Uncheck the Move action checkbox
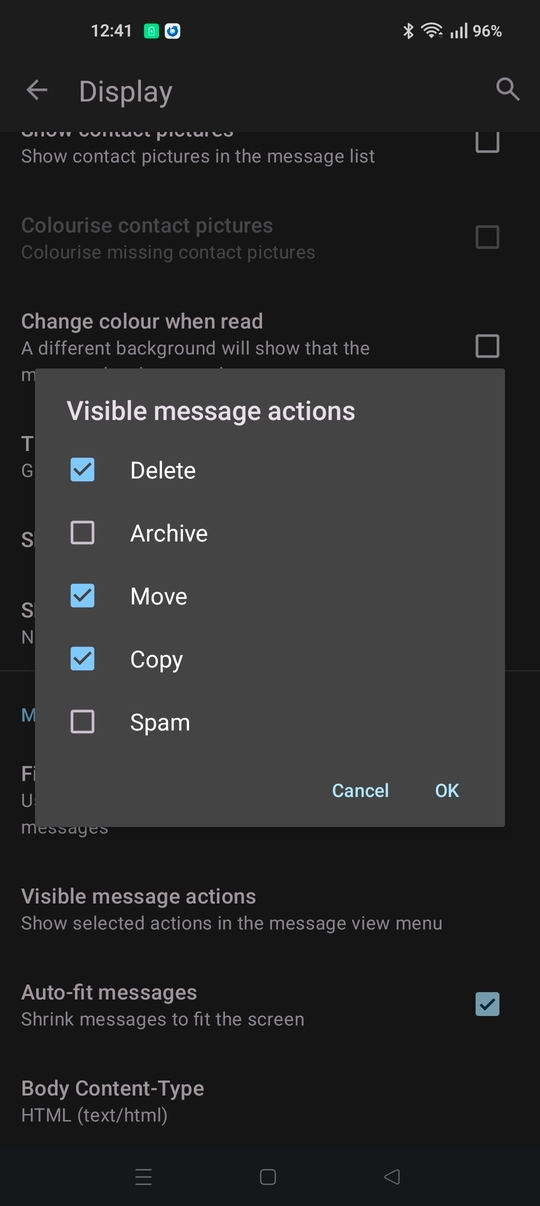 click(82, 596)
